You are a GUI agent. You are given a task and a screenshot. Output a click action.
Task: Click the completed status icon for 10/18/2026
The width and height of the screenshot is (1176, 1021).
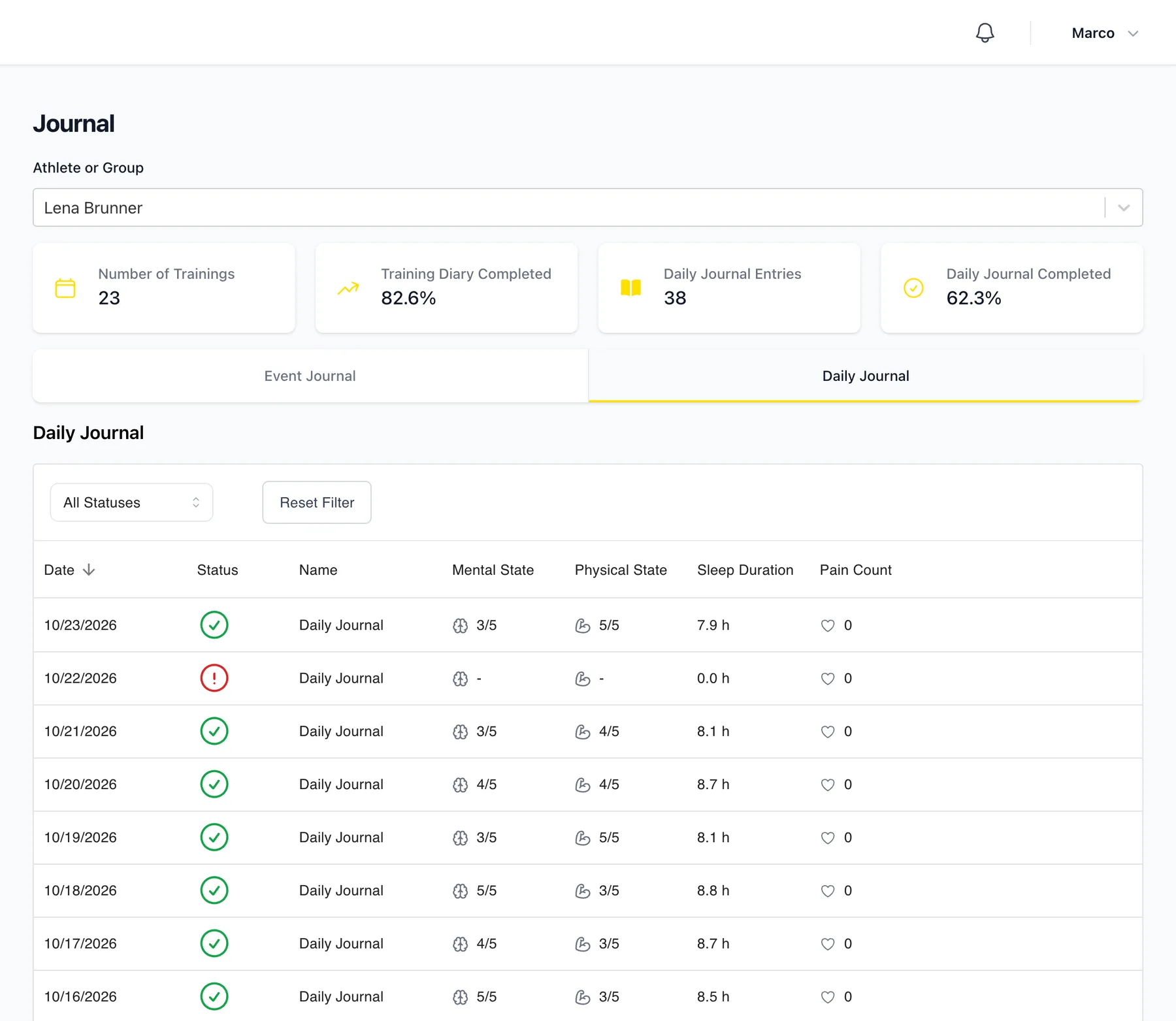214,890
